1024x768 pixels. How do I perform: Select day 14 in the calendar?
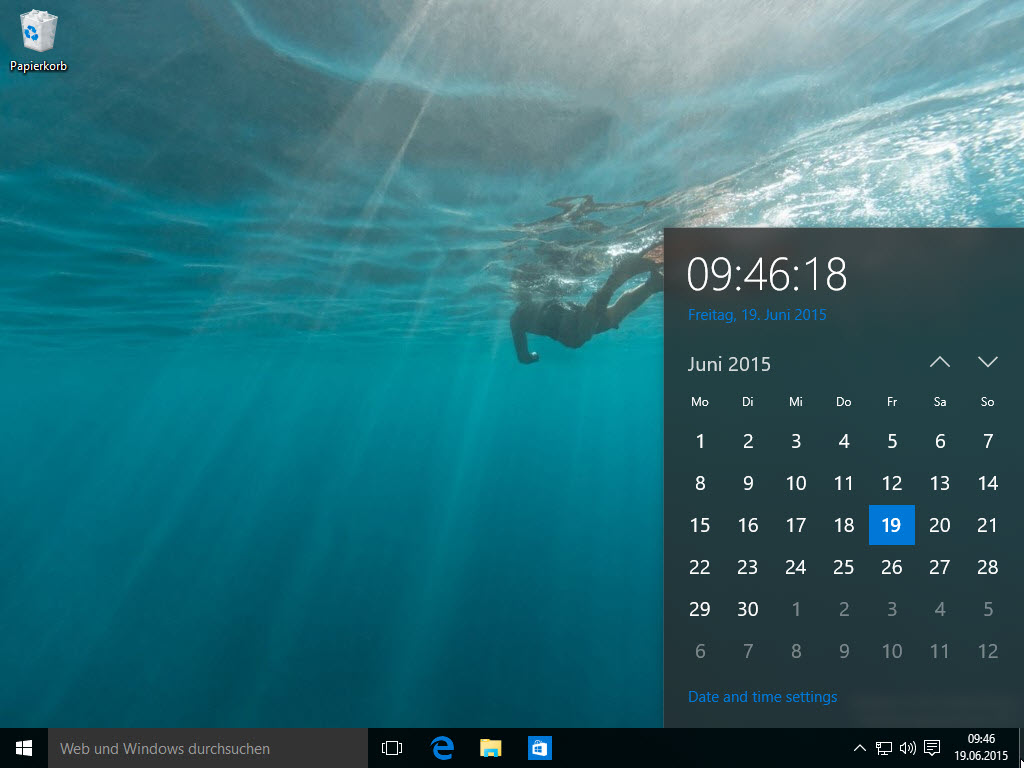[x=987, y=483]
